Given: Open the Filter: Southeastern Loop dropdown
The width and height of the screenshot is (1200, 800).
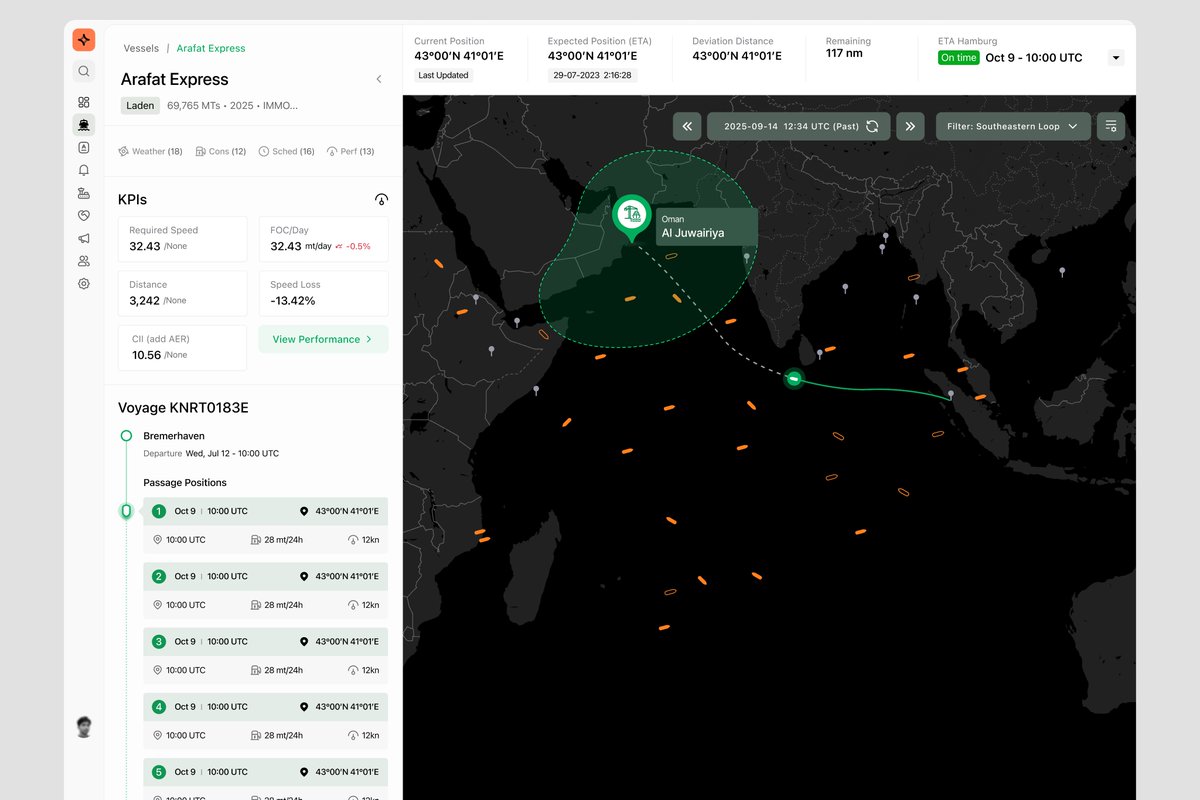Looking at the screenshot, I should (x=1013, y=126).
